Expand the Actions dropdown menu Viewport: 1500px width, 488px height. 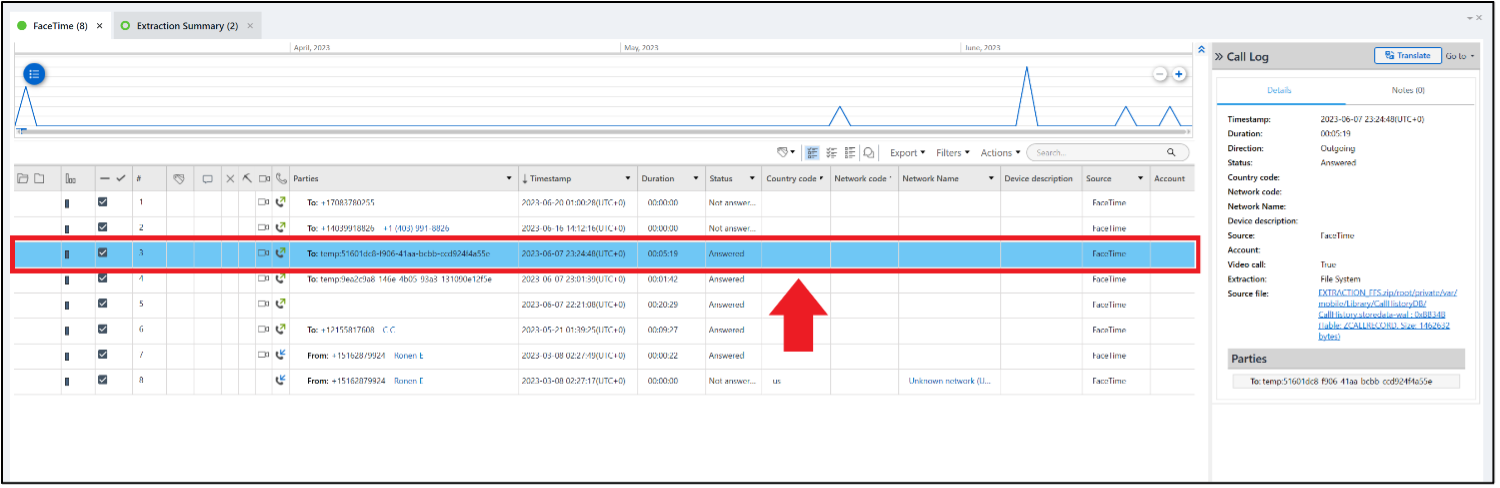(x=1000, y=153)
